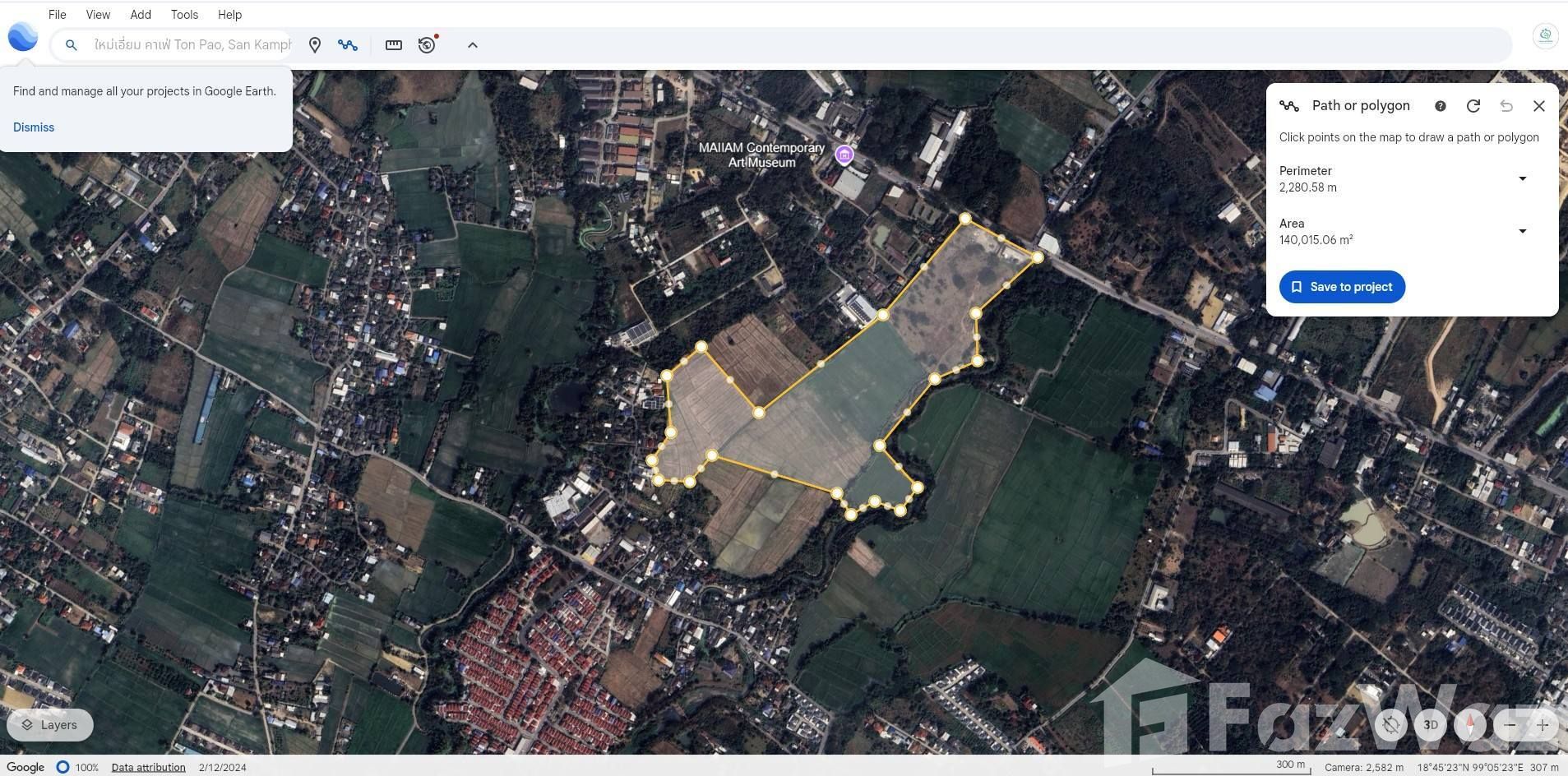Restart the polygon drawing

coord(1473,106)
